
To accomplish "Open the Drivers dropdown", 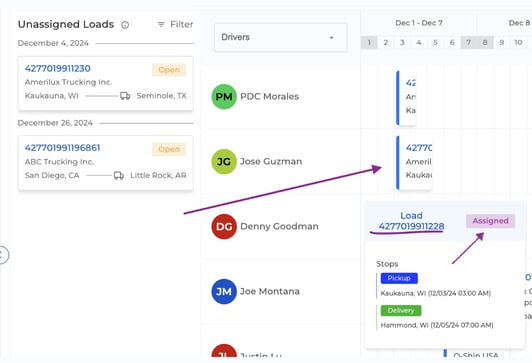I will (281, 37).
